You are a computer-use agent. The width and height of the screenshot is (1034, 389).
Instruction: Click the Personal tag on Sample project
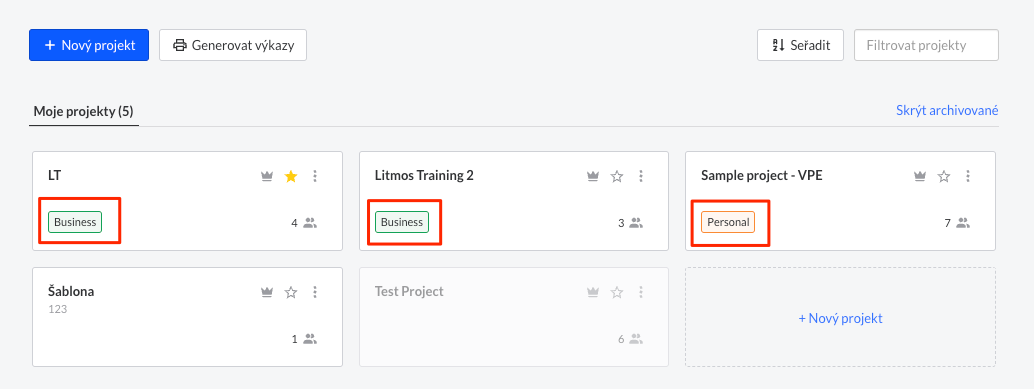(x=728, y=222)
